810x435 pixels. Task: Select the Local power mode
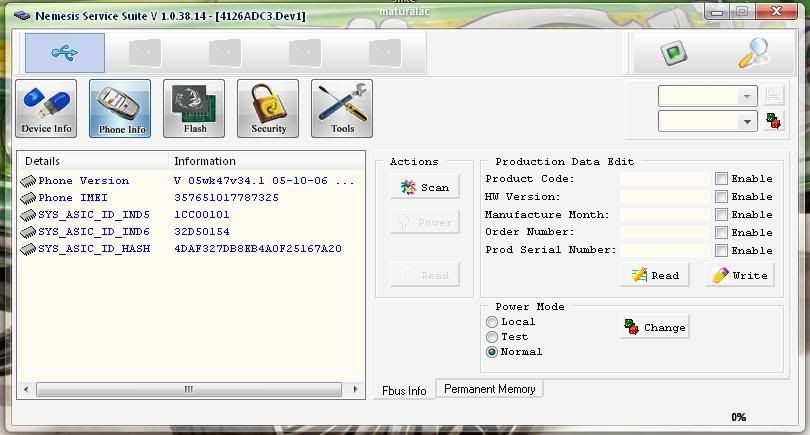(x=492, y=322)
